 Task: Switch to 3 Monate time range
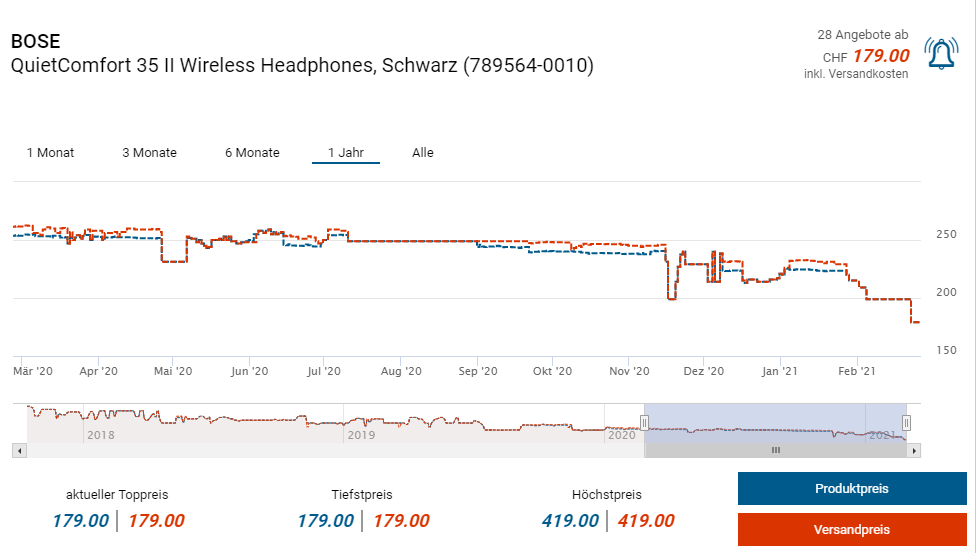pyautogui.click(x=149, y=153)
